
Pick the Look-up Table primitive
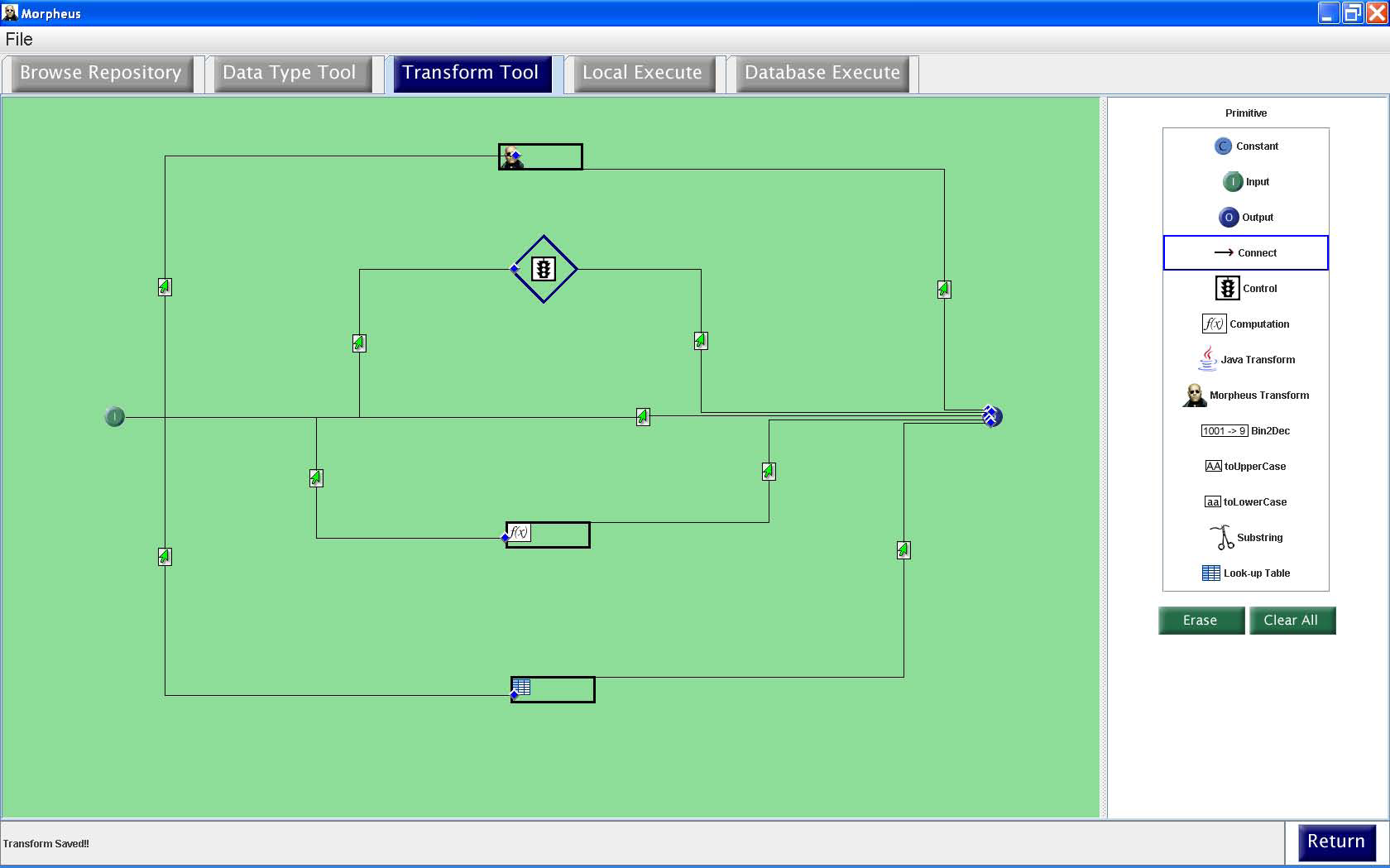(x=1246, y=573)
